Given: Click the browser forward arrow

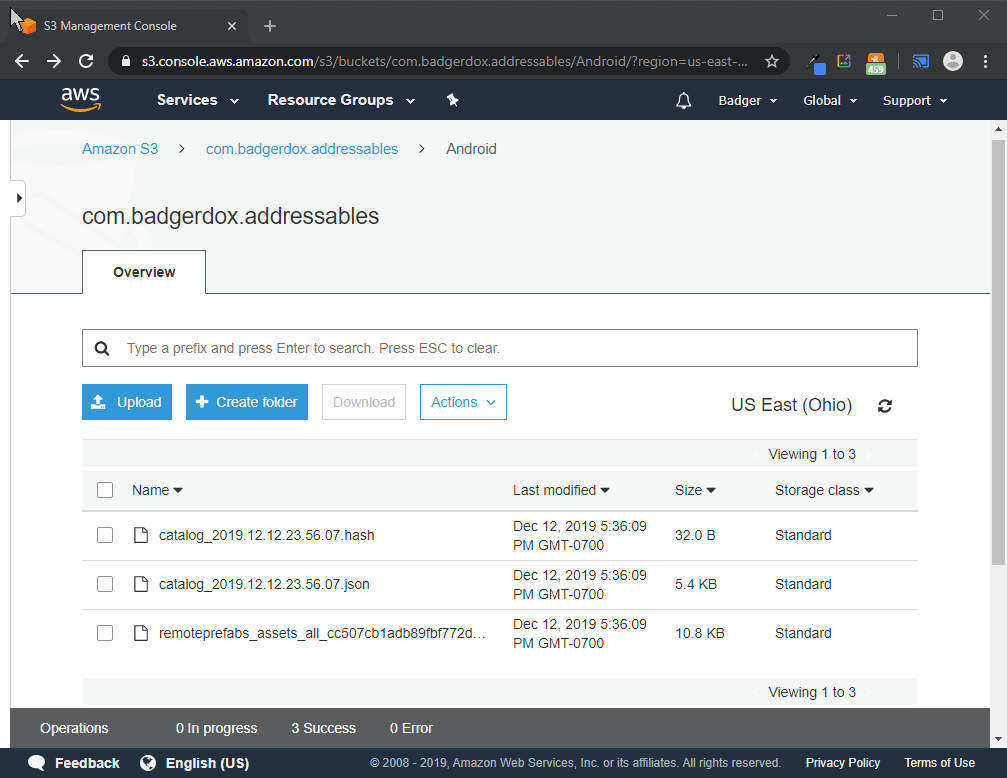Looking at the screenshot, I should (54, 61).
